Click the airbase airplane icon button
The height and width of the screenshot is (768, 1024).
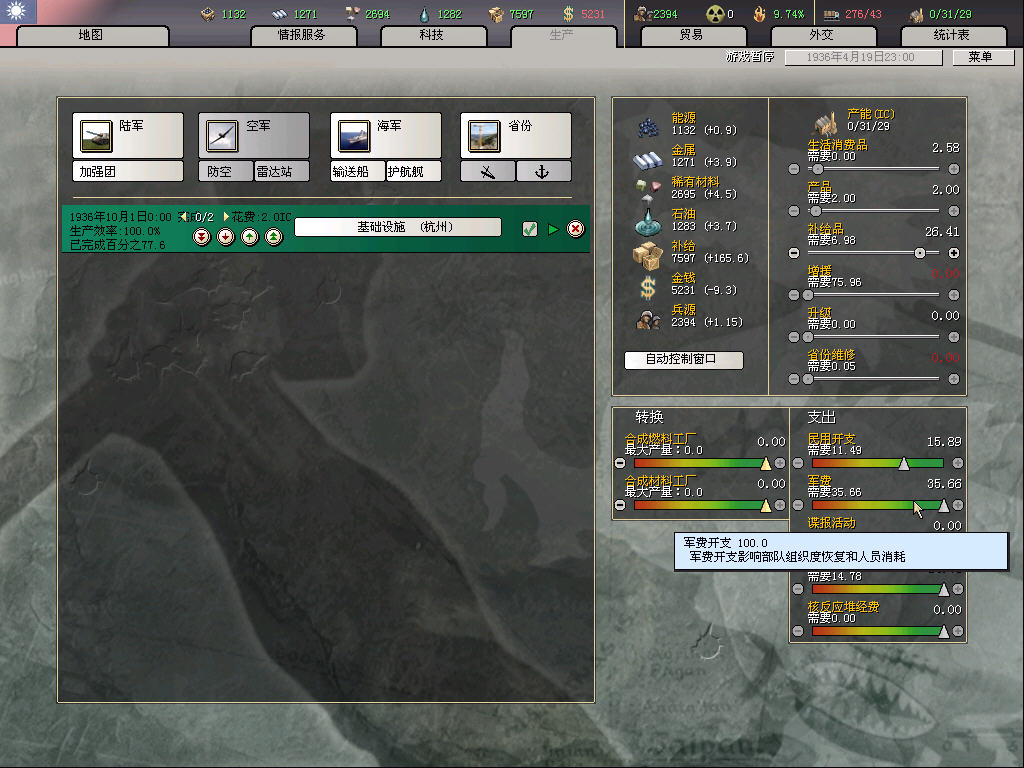(x=488, y=172)
